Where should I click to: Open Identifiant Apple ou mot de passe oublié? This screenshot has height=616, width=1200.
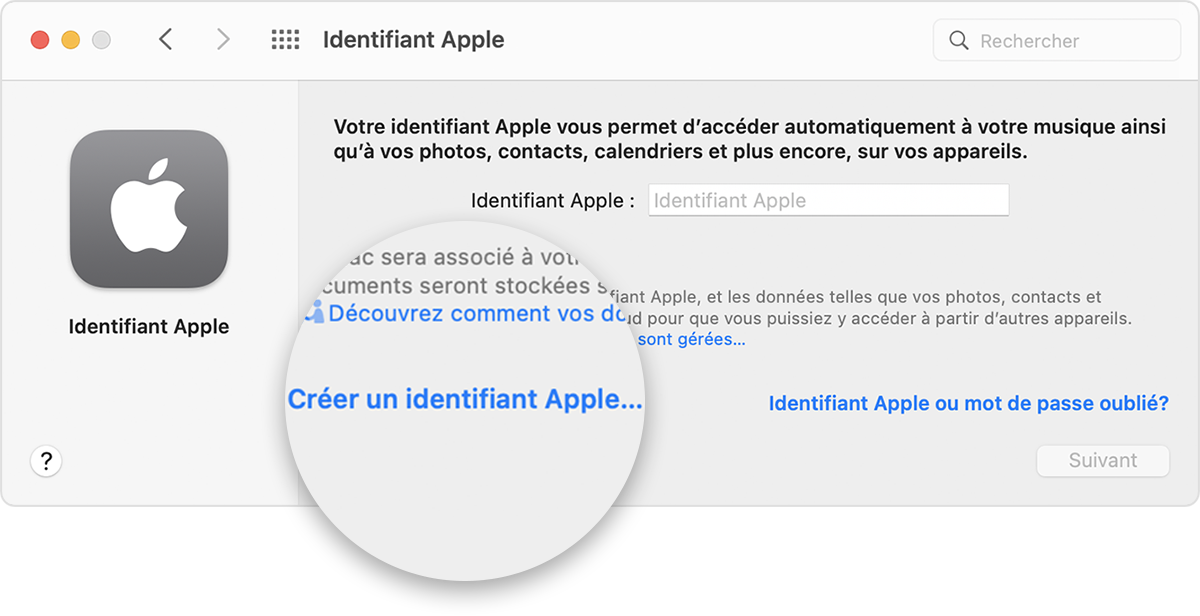pos(968,403)
